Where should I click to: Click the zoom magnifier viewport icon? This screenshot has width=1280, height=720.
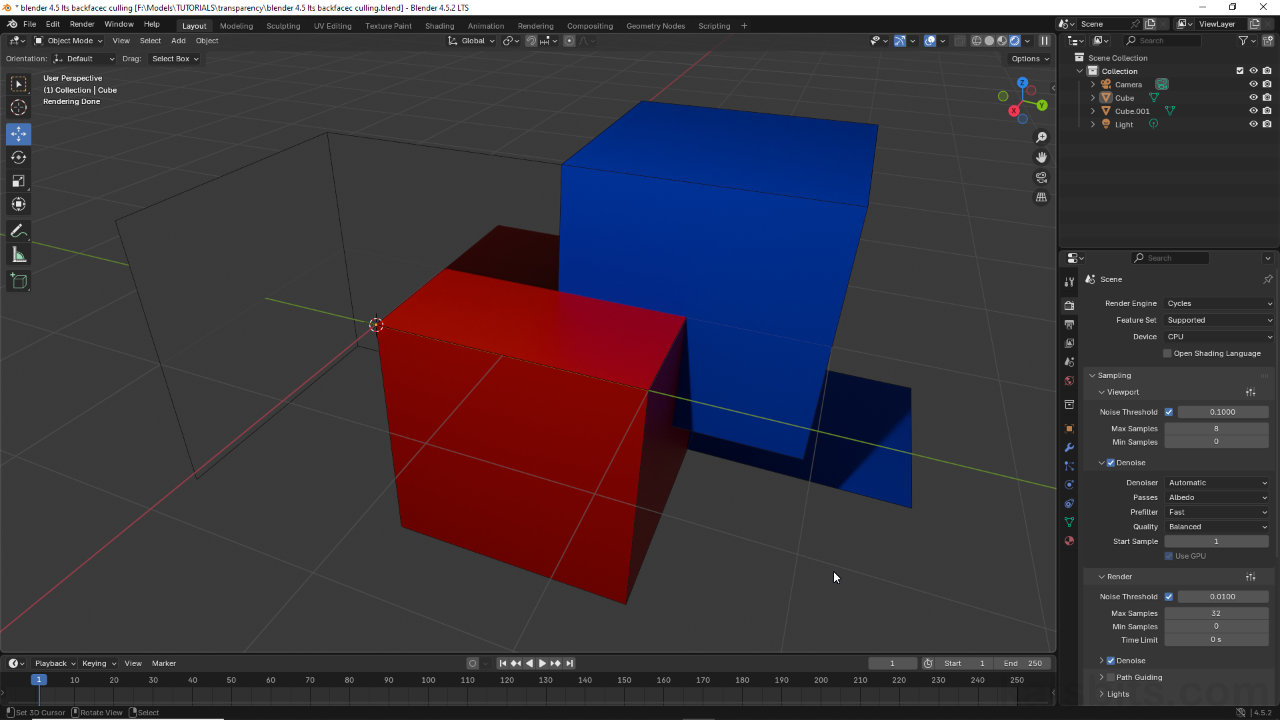[1041, 137]
